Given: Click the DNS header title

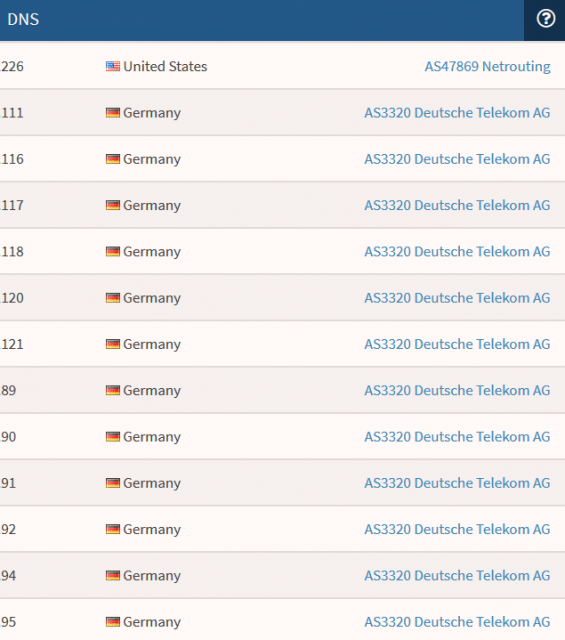Looking at the screenshot, I should (x=23, y=19).
